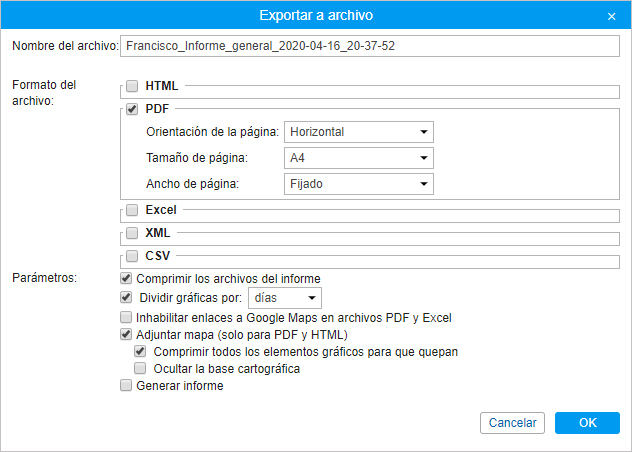This screenshot has width=632, height=452.
Task: Close the Exportar a archivo dialog
Action: [611, 17]
